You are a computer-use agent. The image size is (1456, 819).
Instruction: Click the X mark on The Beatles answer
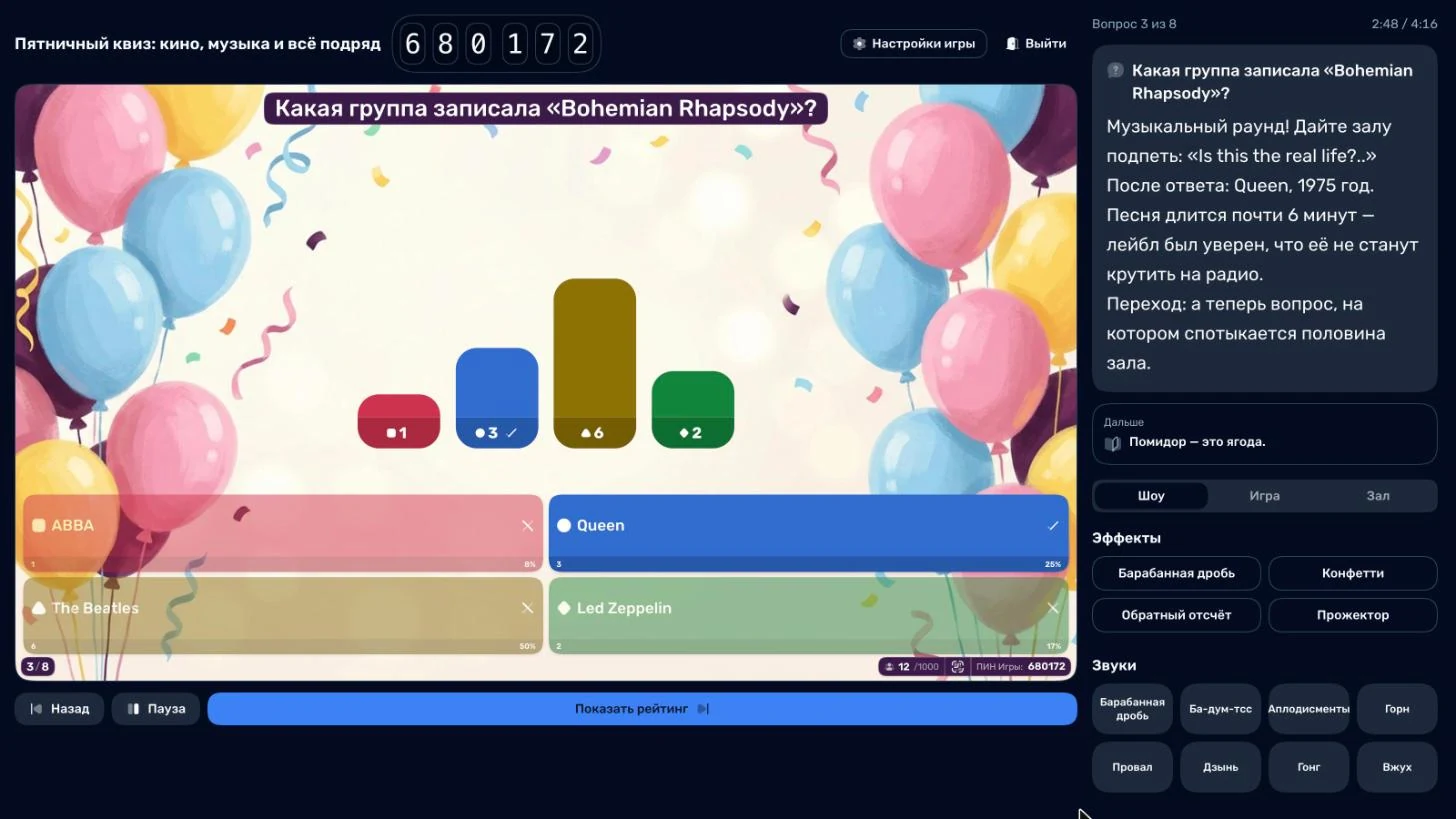pyautogui.click(x=528, y=608)
